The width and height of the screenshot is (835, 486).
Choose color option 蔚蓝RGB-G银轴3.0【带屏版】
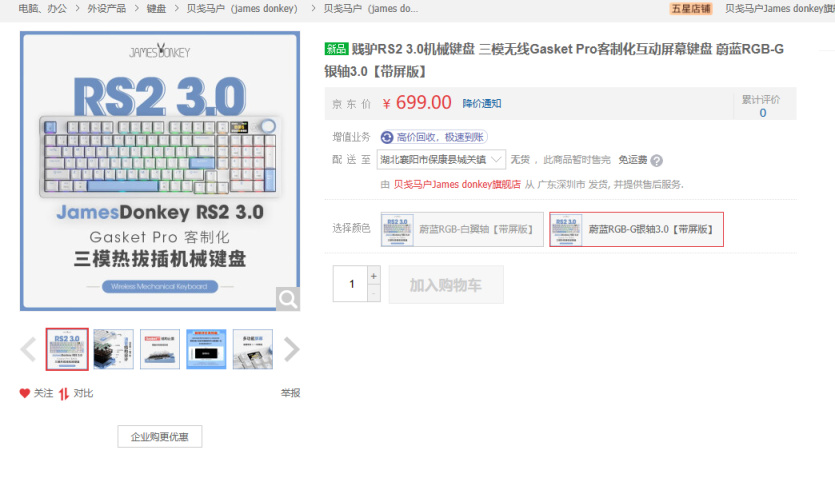(x=636, y=229)
